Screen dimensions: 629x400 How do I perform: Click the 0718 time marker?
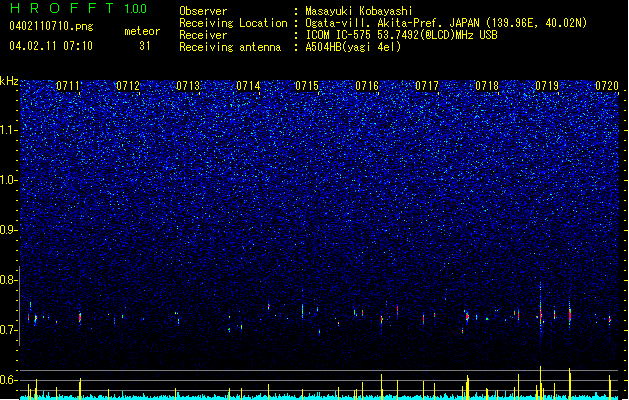[x=487, y=86]
